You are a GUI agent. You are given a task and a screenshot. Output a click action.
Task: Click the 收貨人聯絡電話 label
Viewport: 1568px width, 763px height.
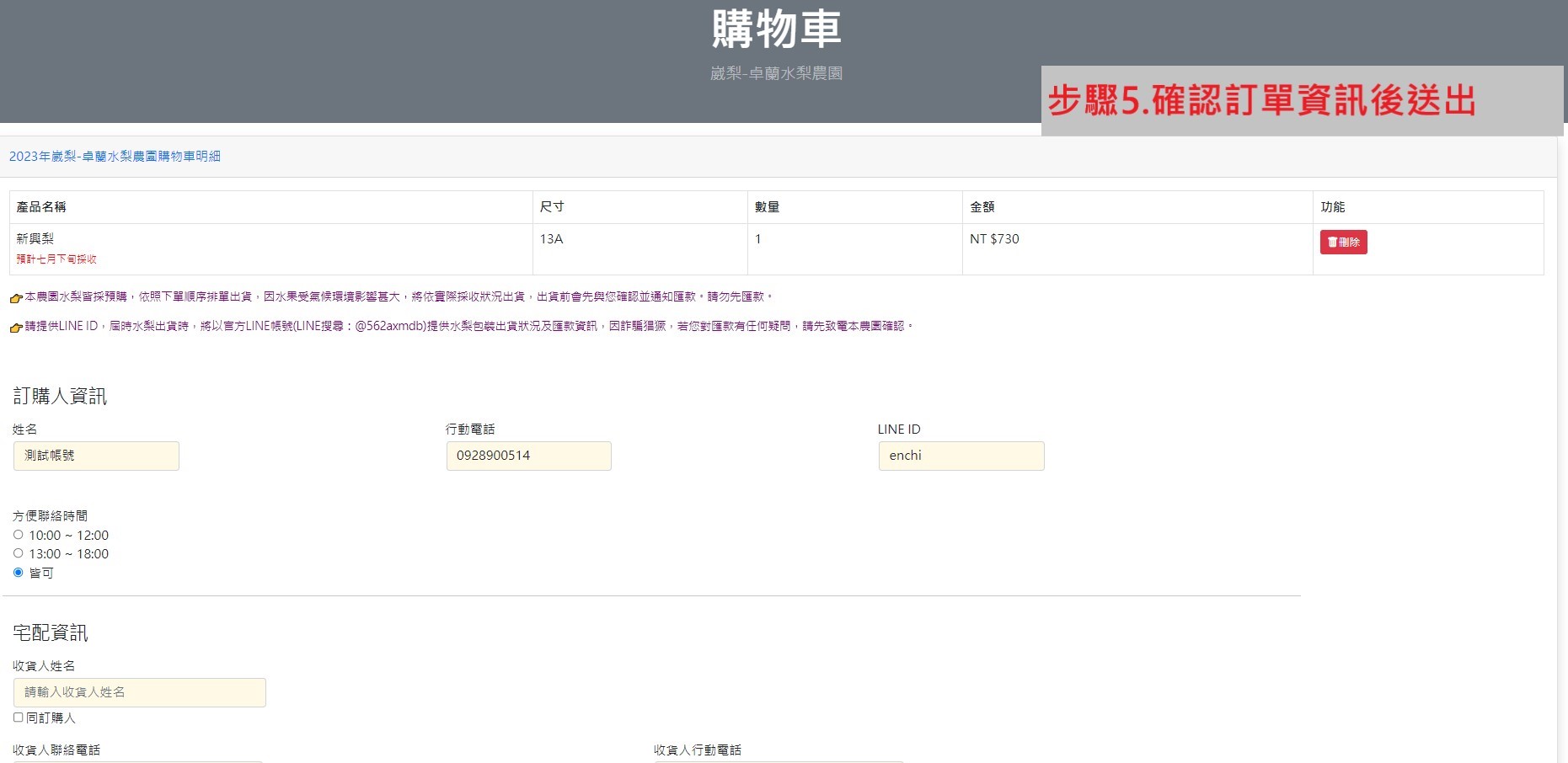click(56, 750)
